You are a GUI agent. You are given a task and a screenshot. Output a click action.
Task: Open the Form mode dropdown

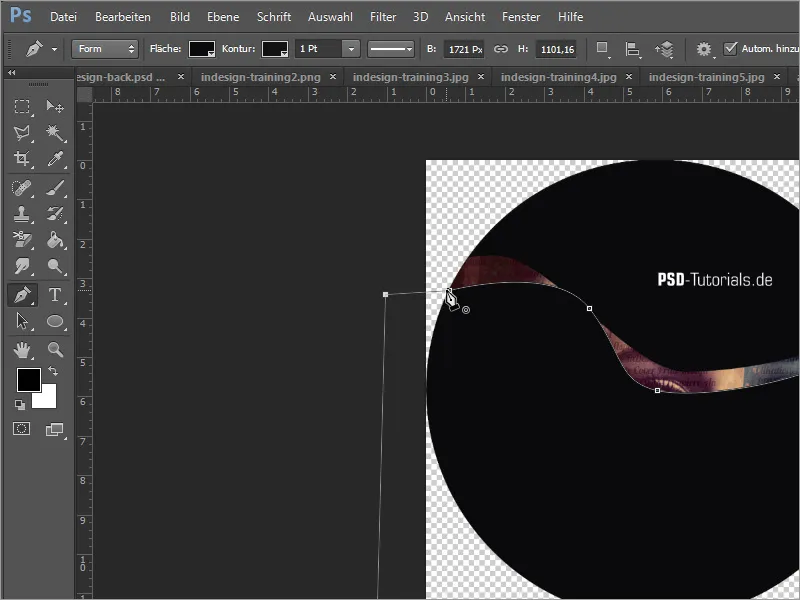[105, 49]
